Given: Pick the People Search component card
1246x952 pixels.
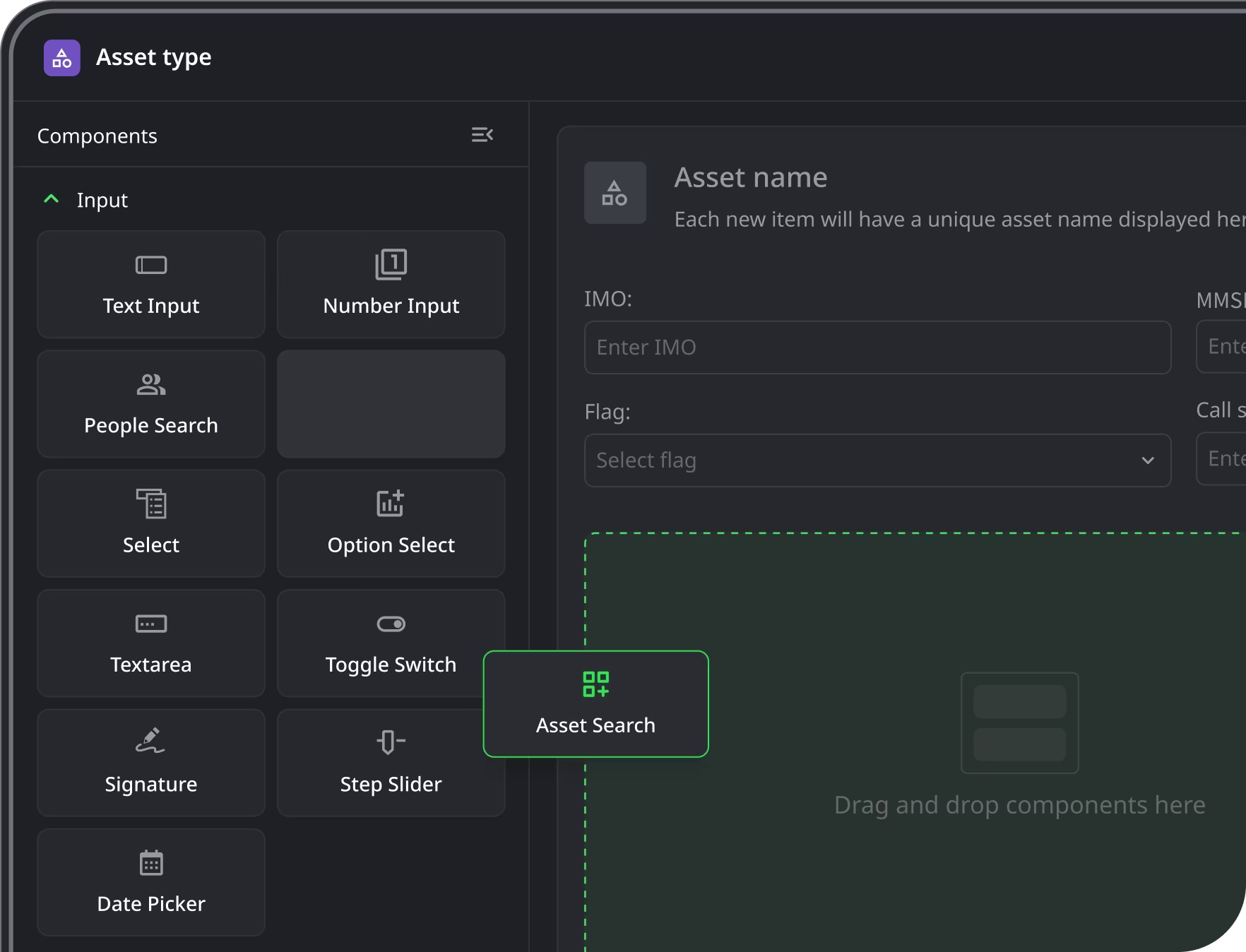Looking at the screenshot, I should [151, 404].
